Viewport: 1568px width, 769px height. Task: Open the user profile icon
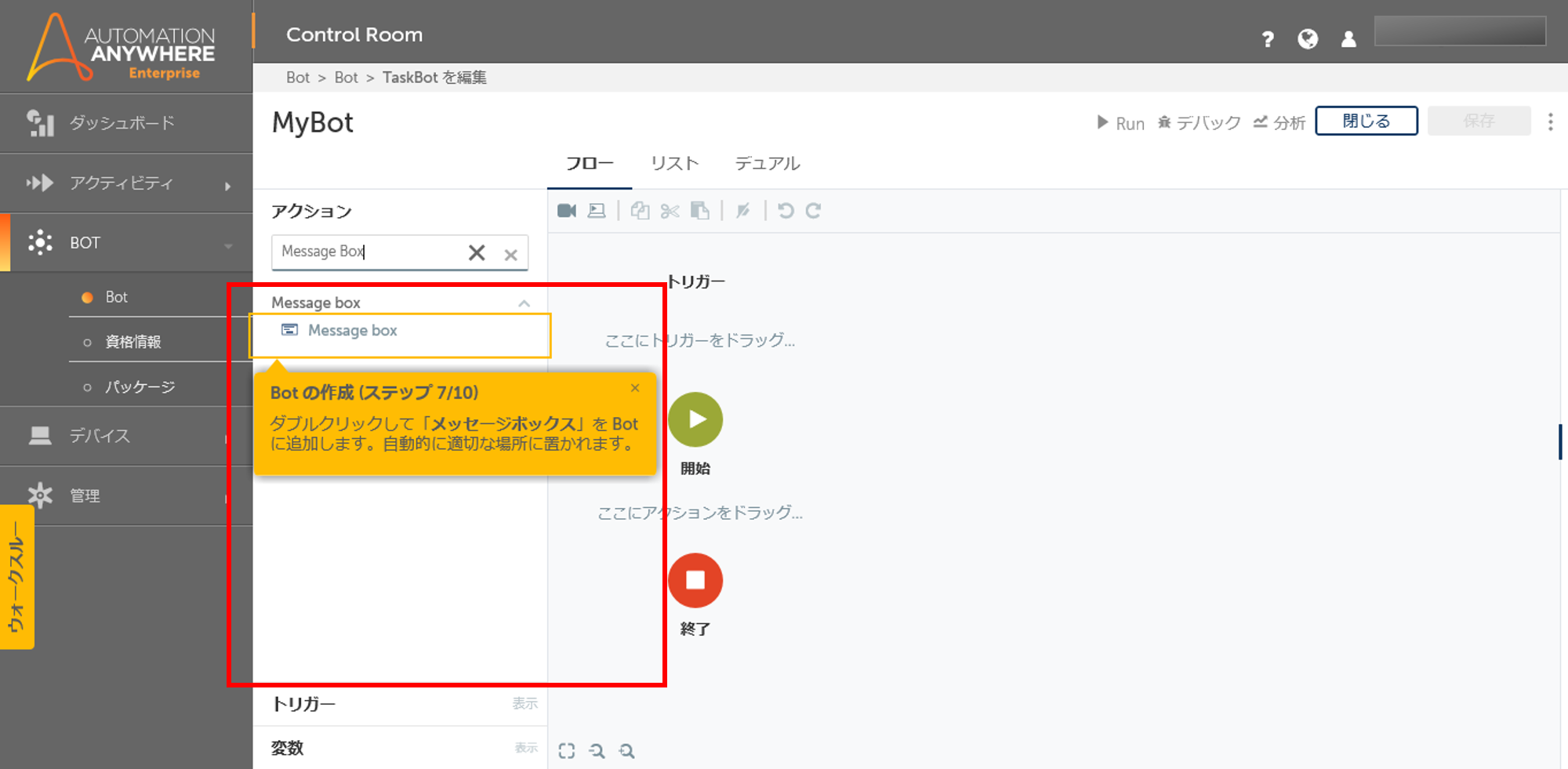[1348, 39]
